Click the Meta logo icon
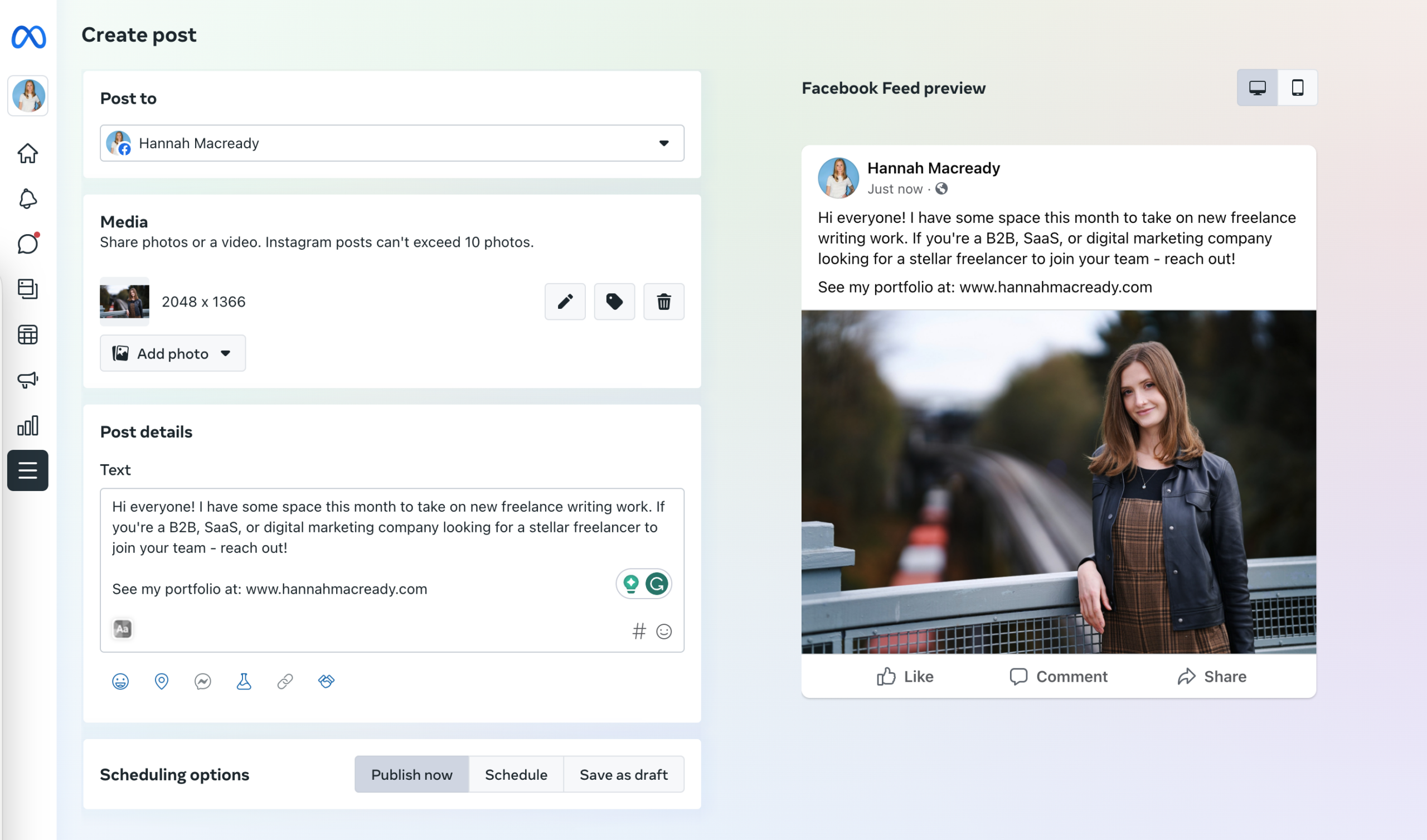This screenshot has width=1427, height=840. (28, 37)
